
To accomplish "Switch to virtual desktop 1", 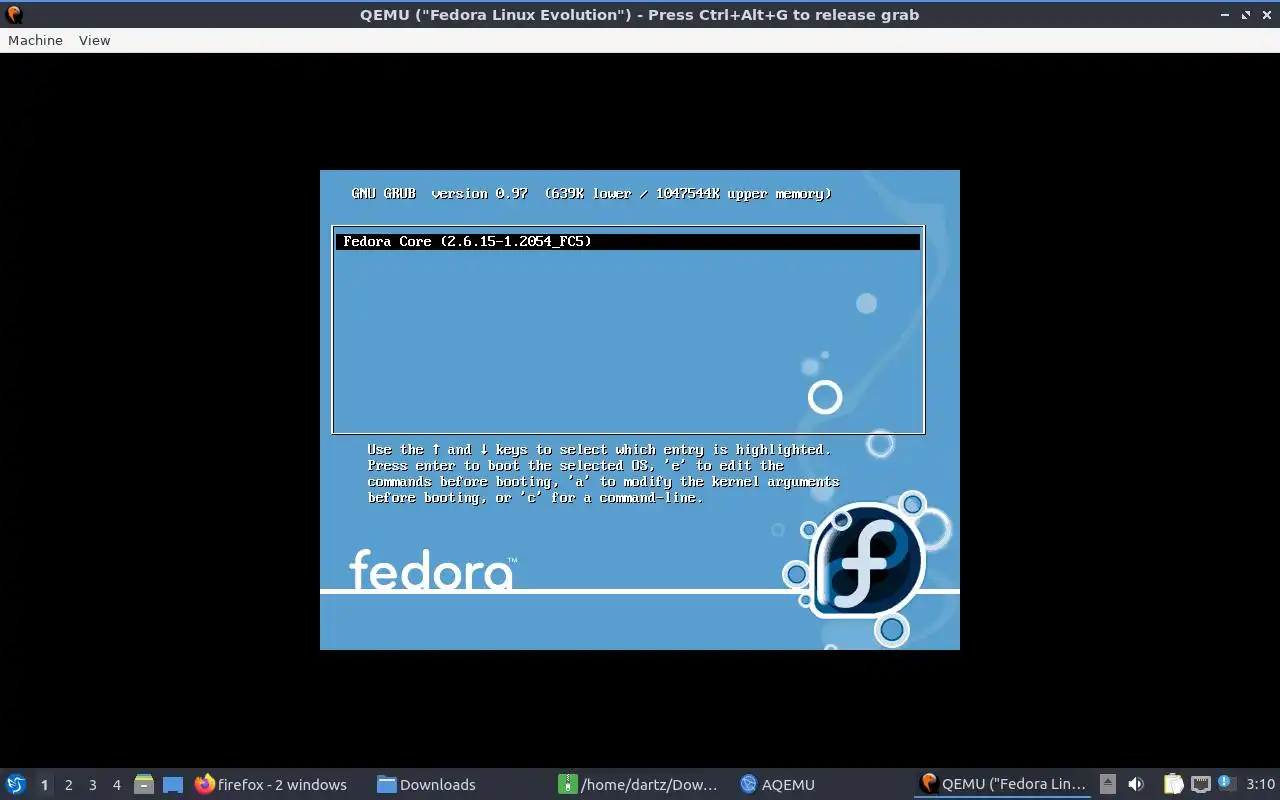I will pyautogui.click(x=44, y=785).
